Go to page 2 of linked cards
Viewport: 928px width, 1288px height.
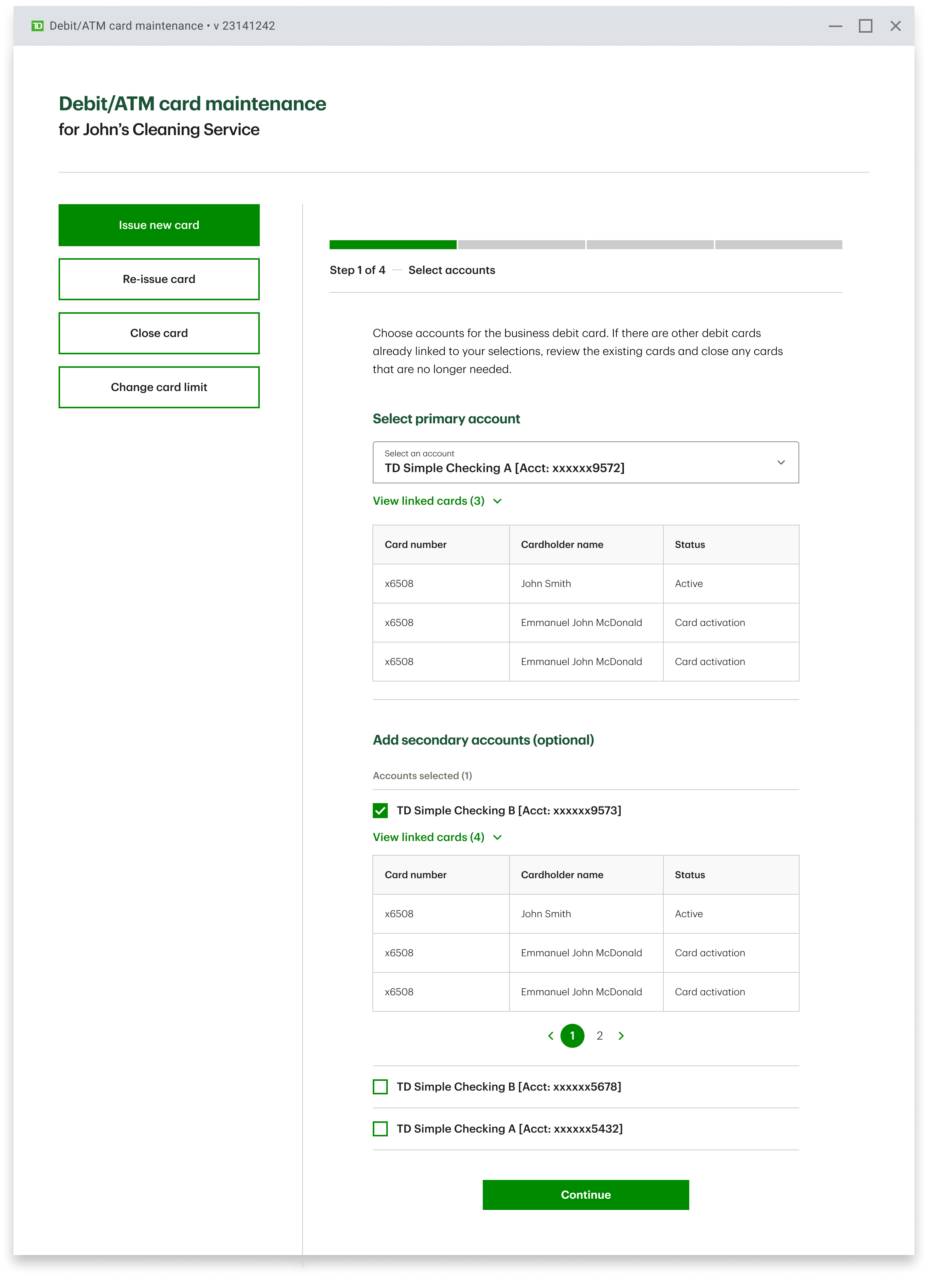pos(599,1035)
